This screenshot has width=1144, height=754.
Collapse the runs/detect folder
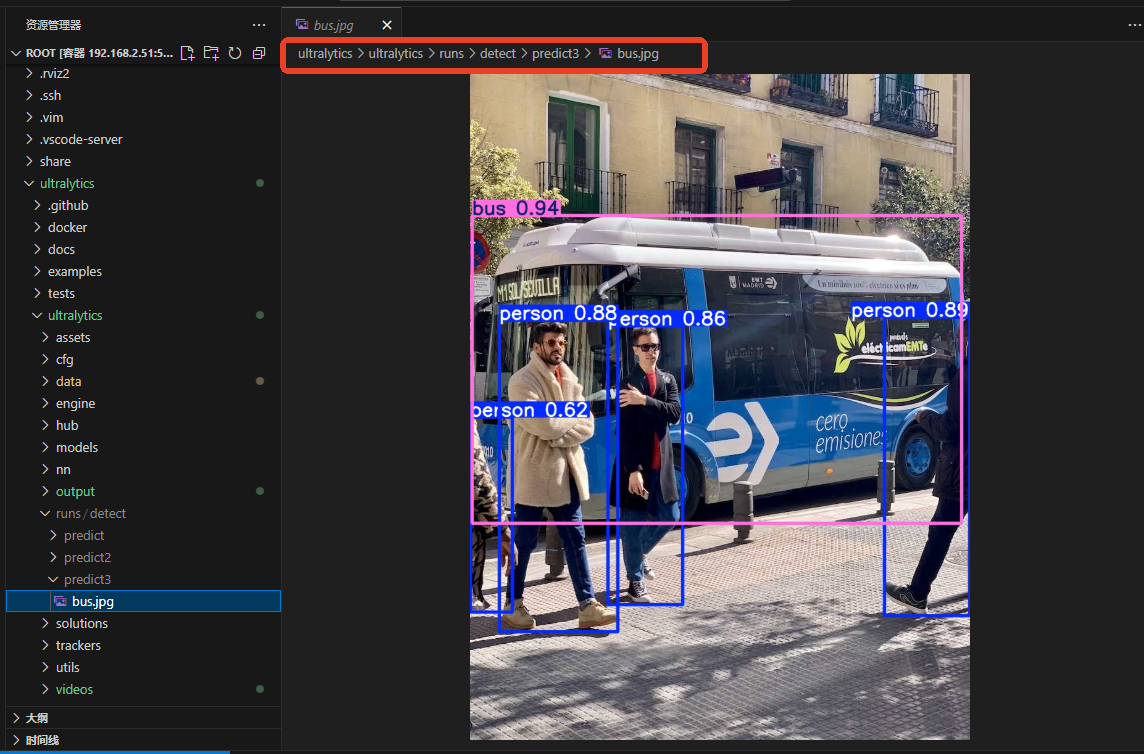143,513
